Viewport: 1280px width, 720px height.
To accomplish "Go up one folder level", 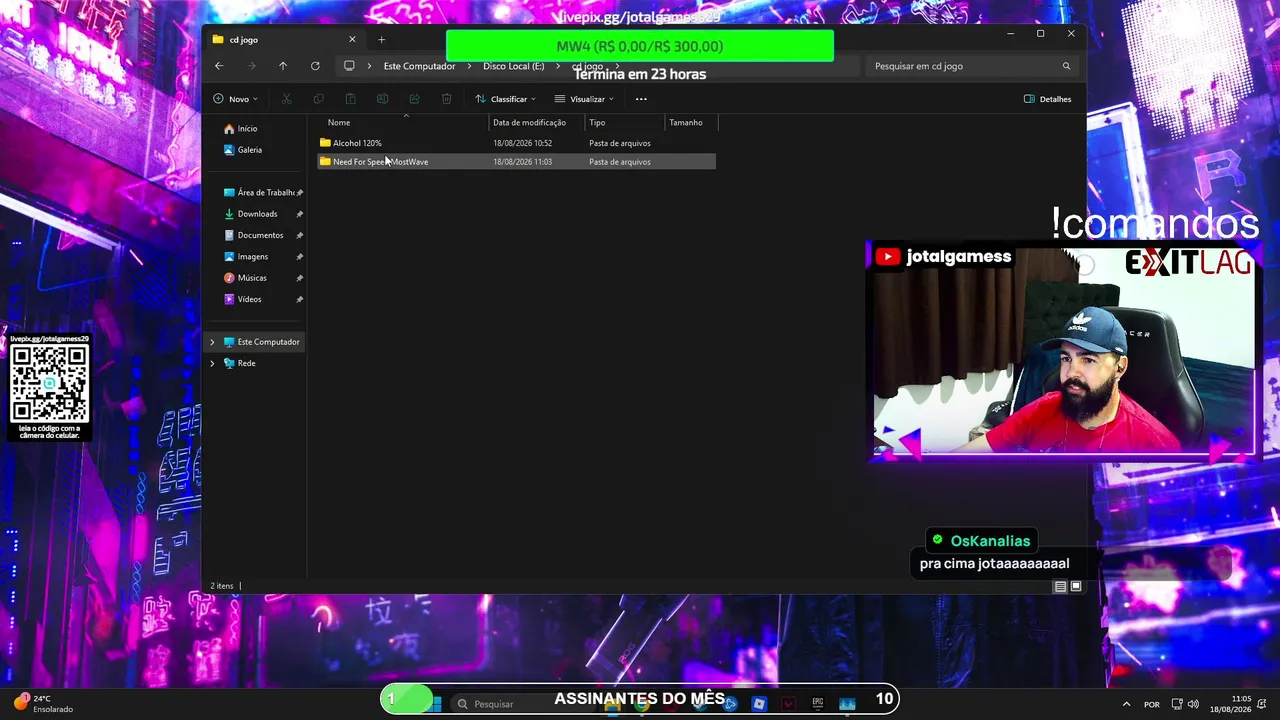I will tap(283, 66).
